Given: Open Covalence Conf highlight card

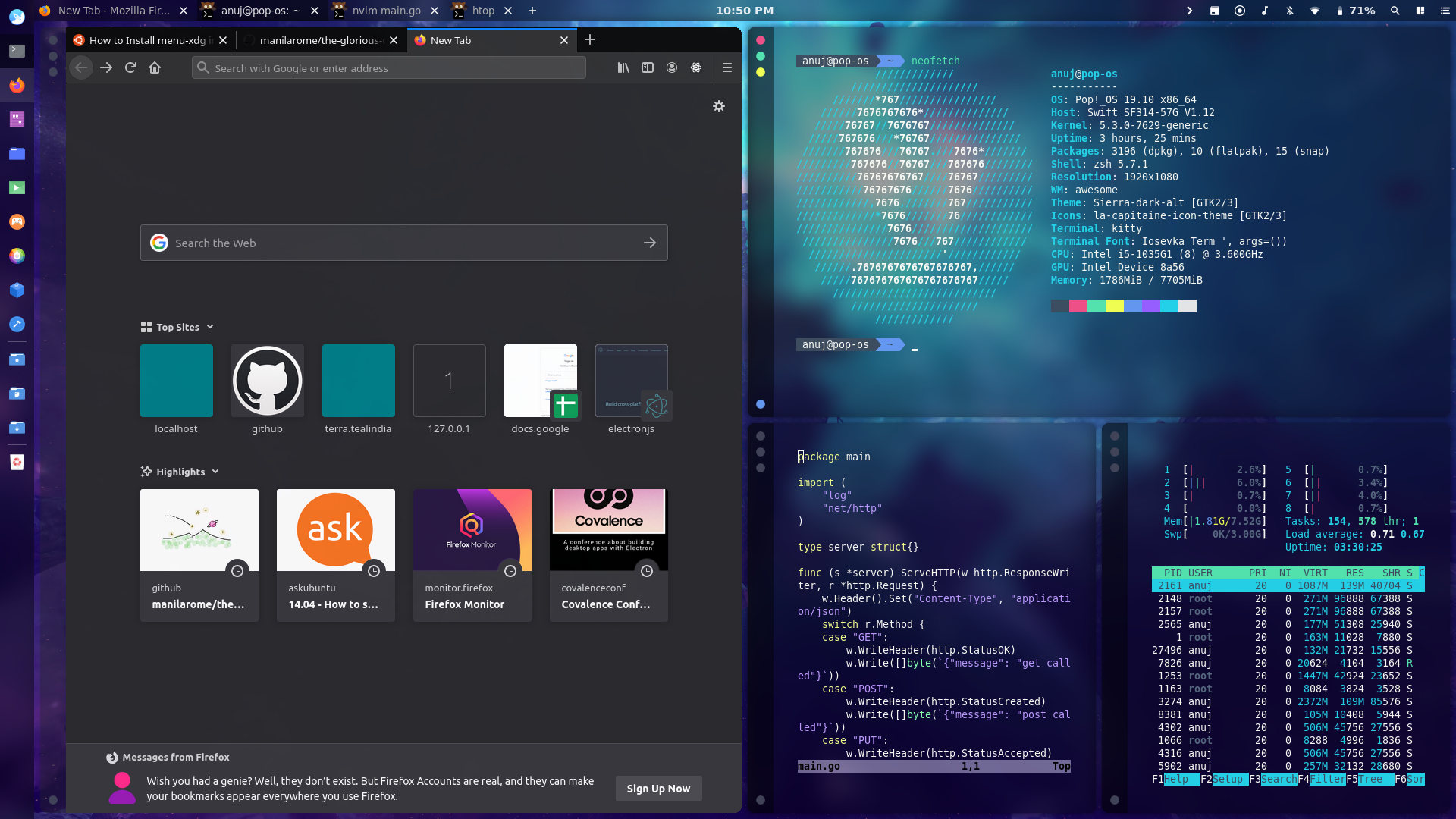Looking at the screenshot, I should (x=609, y=555).
